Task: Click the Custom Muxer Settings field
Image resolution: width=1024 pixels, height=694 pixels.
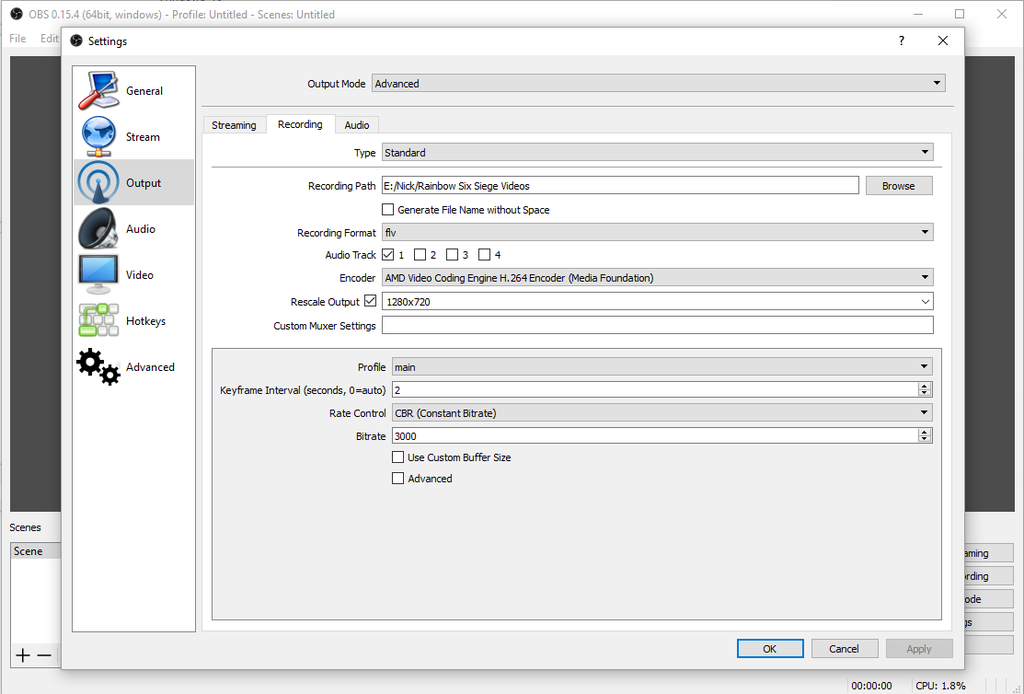Action: (x=658, y=325)
